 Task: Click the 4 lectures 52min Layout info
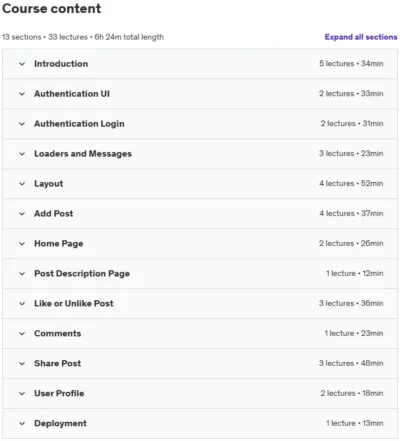click(x=351, y=183)
